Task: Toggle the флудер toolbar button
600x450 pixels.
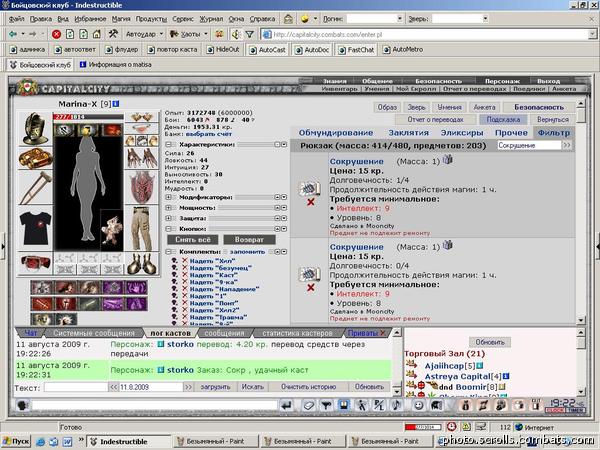Action: point(122,49)
